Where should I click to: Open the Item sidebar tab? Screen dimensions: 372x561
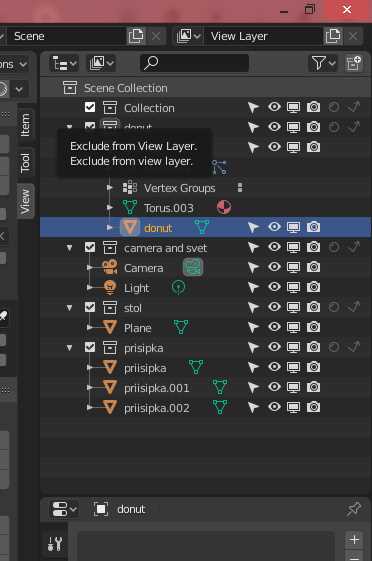[25, 125]
